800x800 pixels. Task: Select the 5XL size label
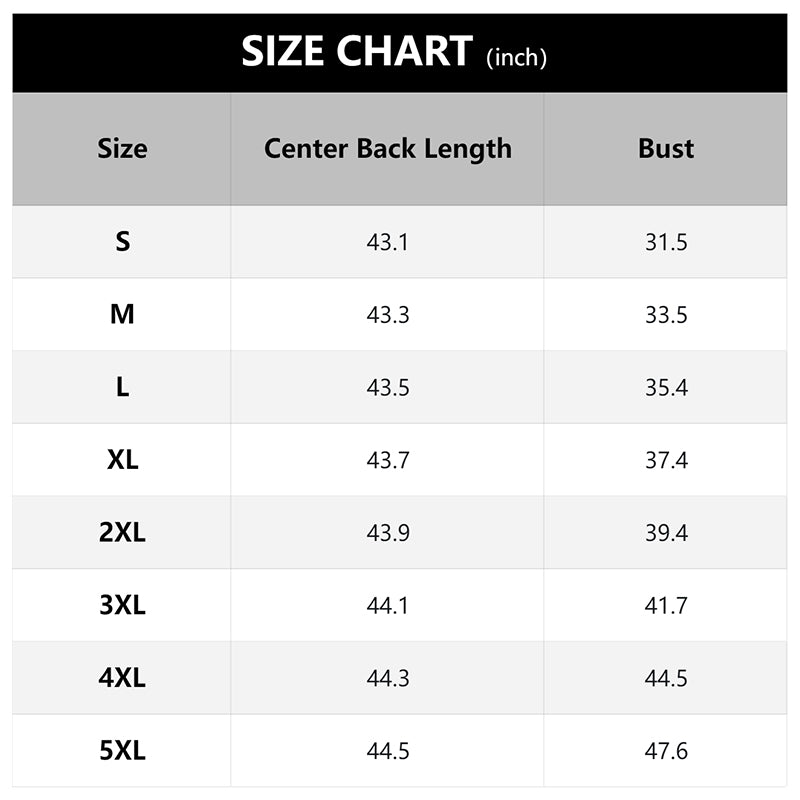pos(122,751)
